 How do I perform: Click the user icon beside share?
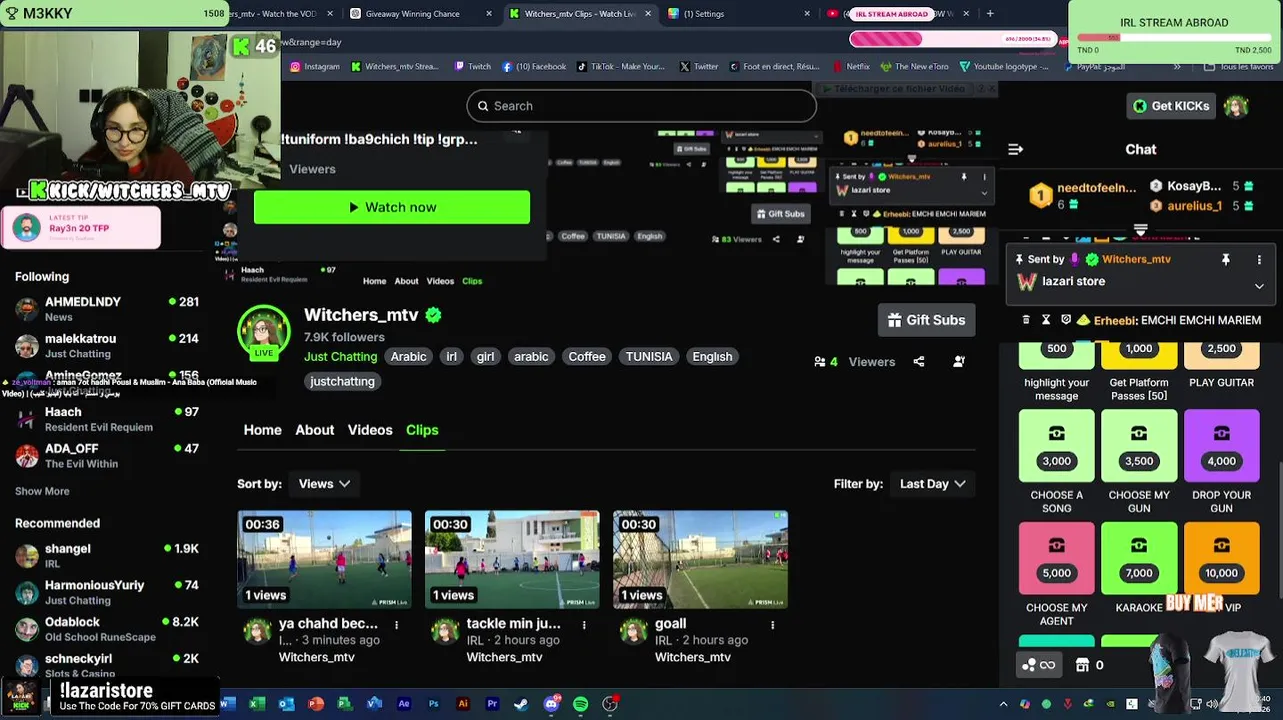click(x=959, y=362)
